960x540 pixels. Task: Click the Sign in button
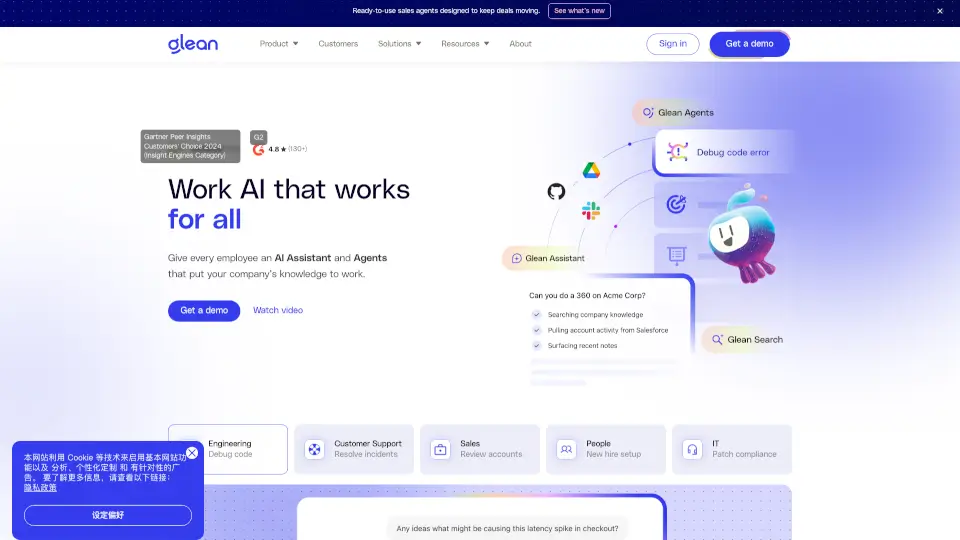click(673, 44)
